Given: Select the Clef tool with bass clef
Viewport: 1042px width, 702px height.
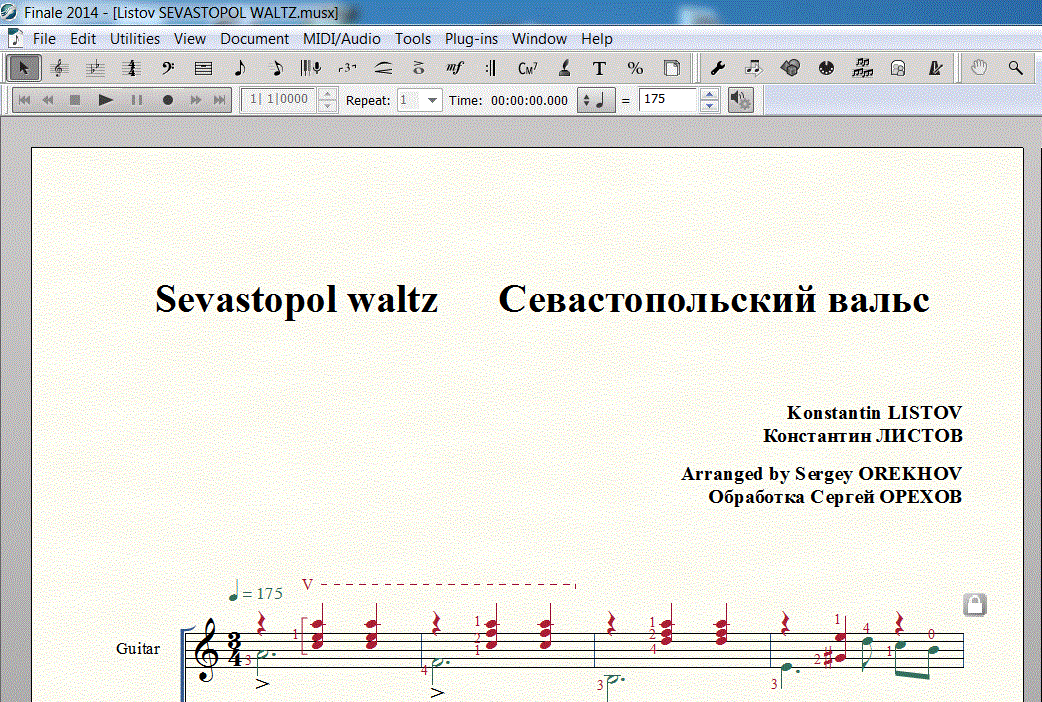Looking at the screenshot, I should click(x=167, y=68).
